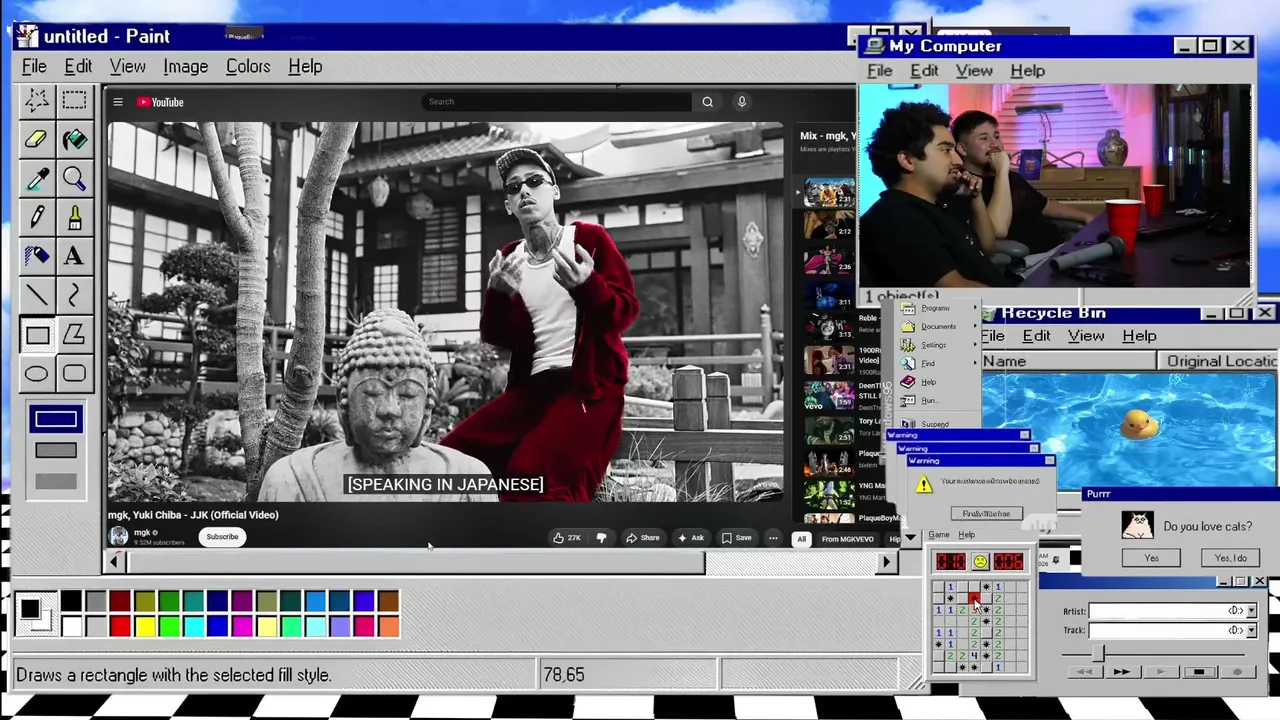Click "Yes, I do" in Purrr dialog
The image size is (1280, 720).
pyautogui.click(x=1230, y=558)
